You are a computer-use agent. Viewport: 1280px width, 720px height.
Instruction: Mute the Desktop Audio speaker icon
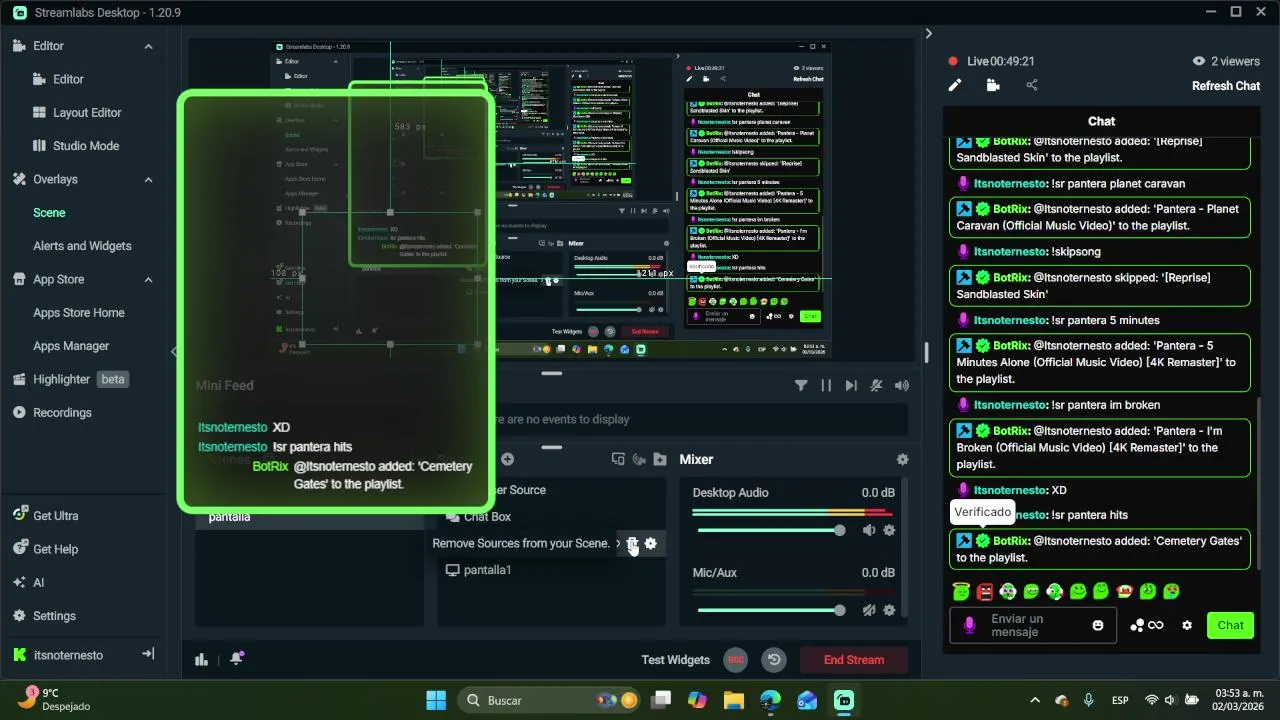click(869, 531)
